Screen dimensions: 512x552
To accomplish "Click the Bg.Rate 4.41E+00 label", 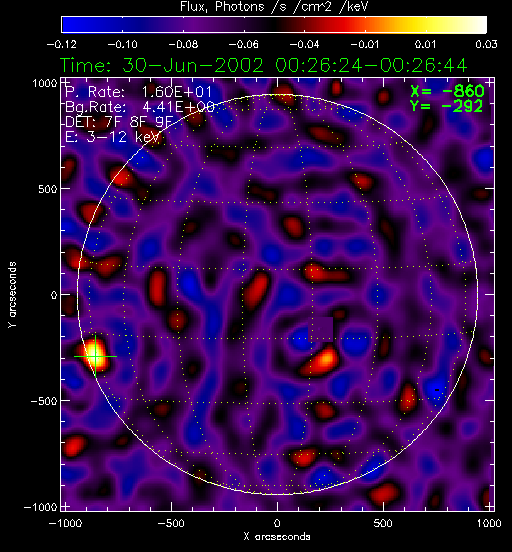I will [x=140, y=107].
